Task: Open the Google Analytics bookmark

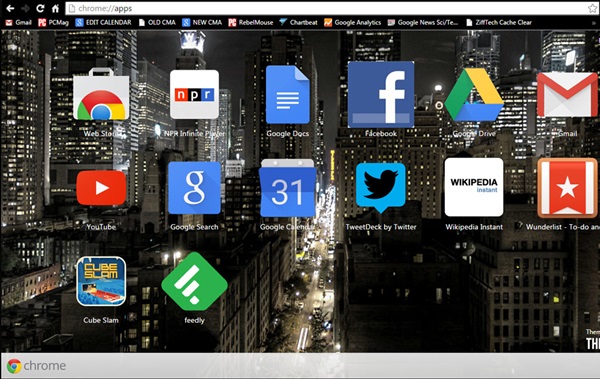Action: (x=352, y=22)
